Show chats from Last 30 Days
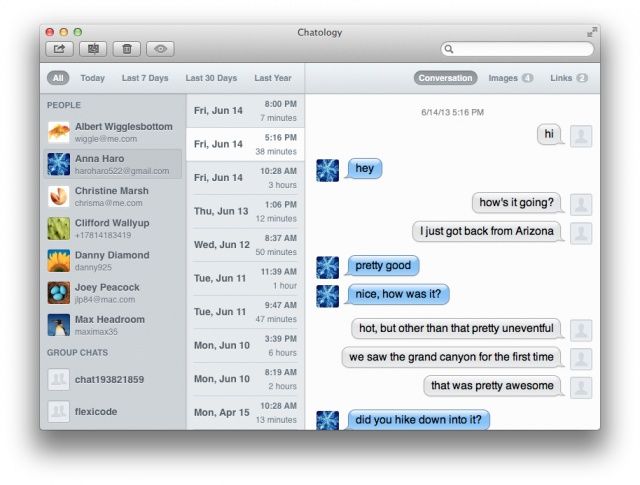 point(211,78)
